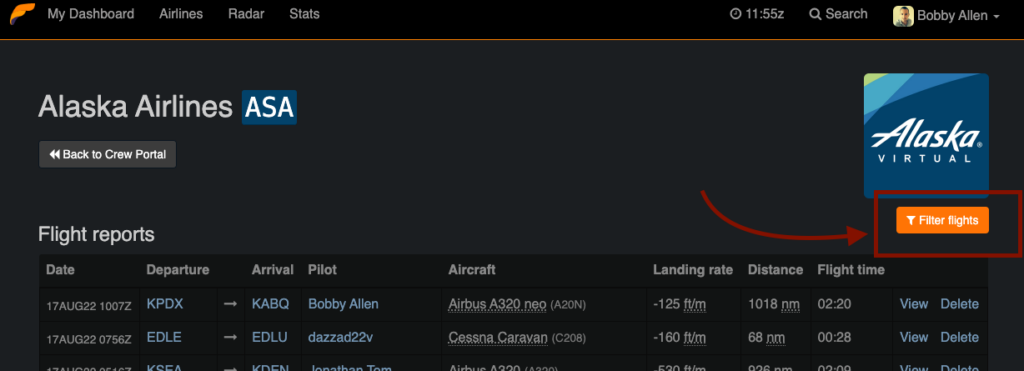Open KPDX departure airport link

(165, 304)
